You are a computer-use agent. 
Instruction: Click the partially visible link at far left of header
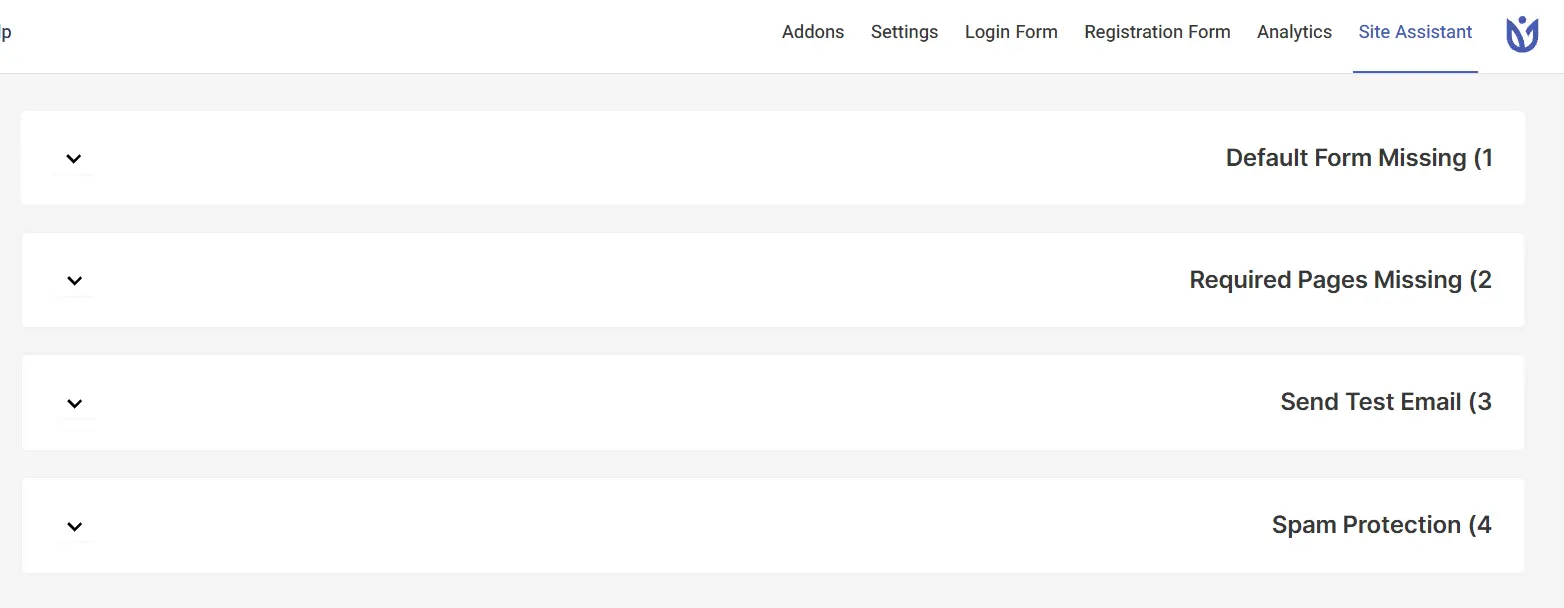coord(5,32)
